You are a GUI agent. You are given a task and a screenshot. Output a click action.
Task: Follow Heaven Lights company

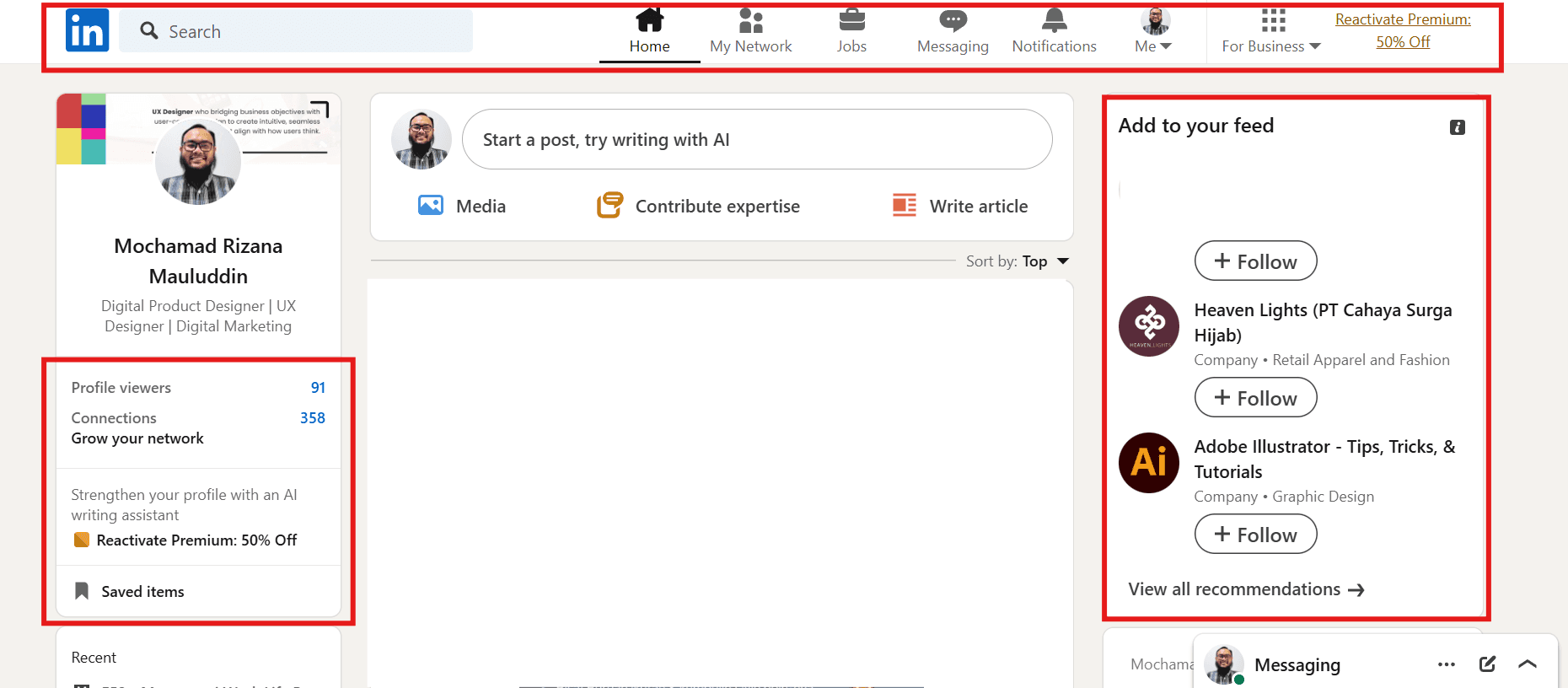point(1255,398)
